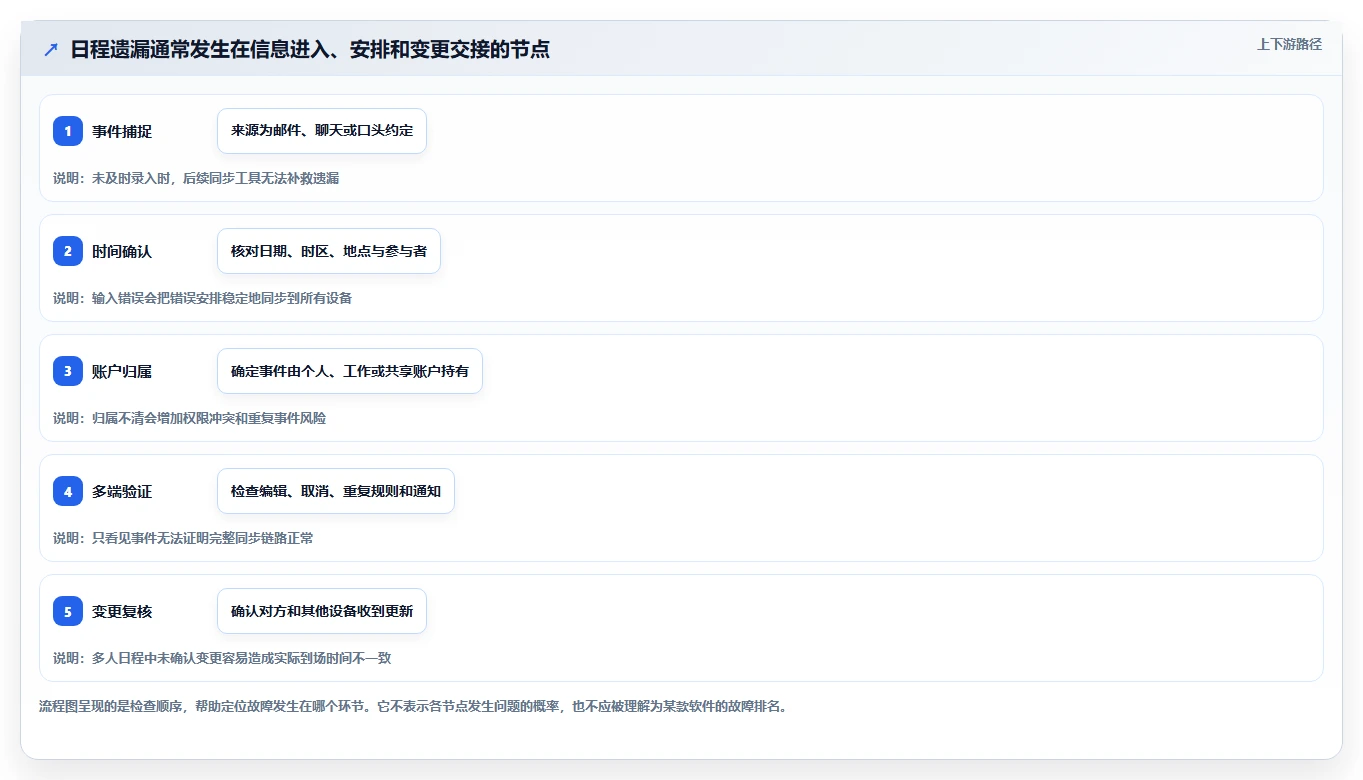This screenshot has width=1363, height=780.
Task: Click the 确定事件由个人、工作或共享账户持有 box
Action: [x=350, y=371]
